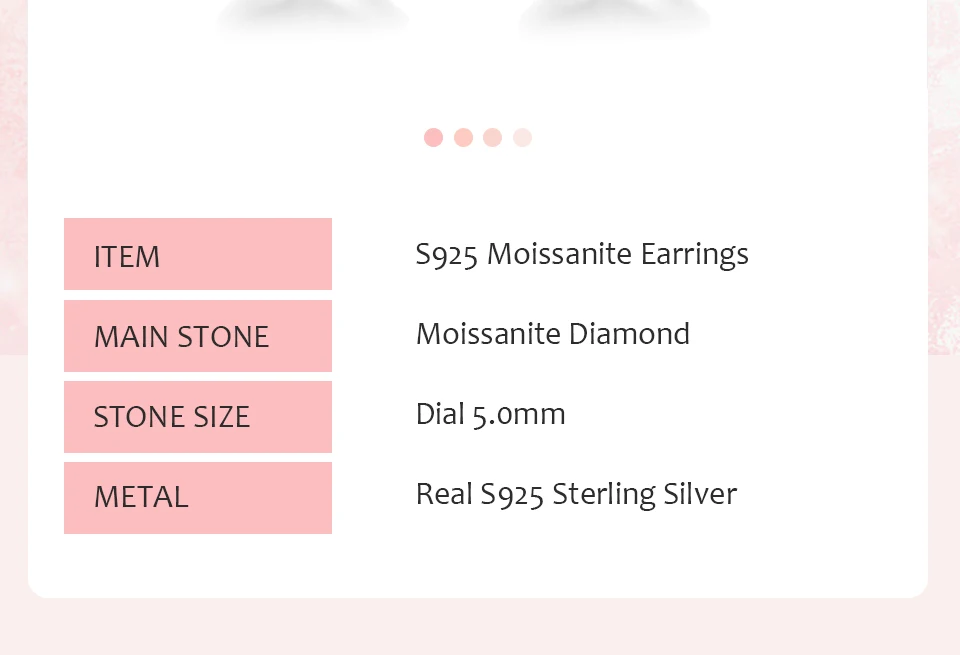Click the pink ITEM label cell
The image size is (960, 655).
pos(198,255)
